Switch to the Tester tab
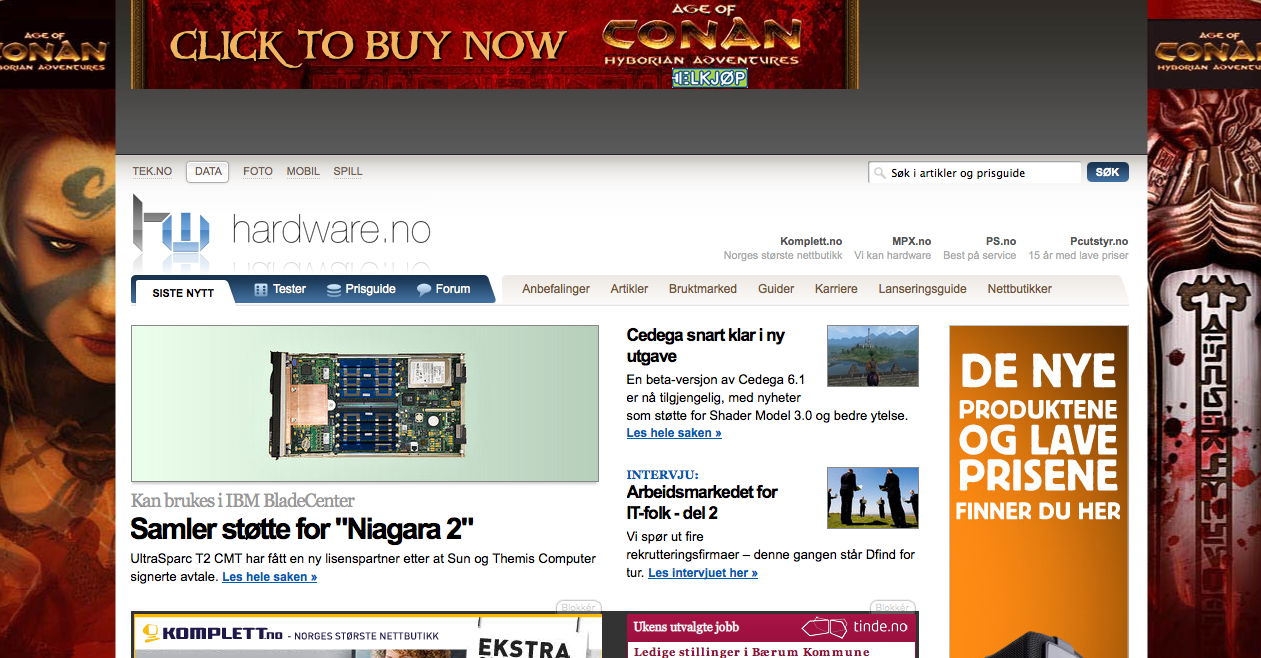Viewport: 1261px width, 658px height. point(280,289)
